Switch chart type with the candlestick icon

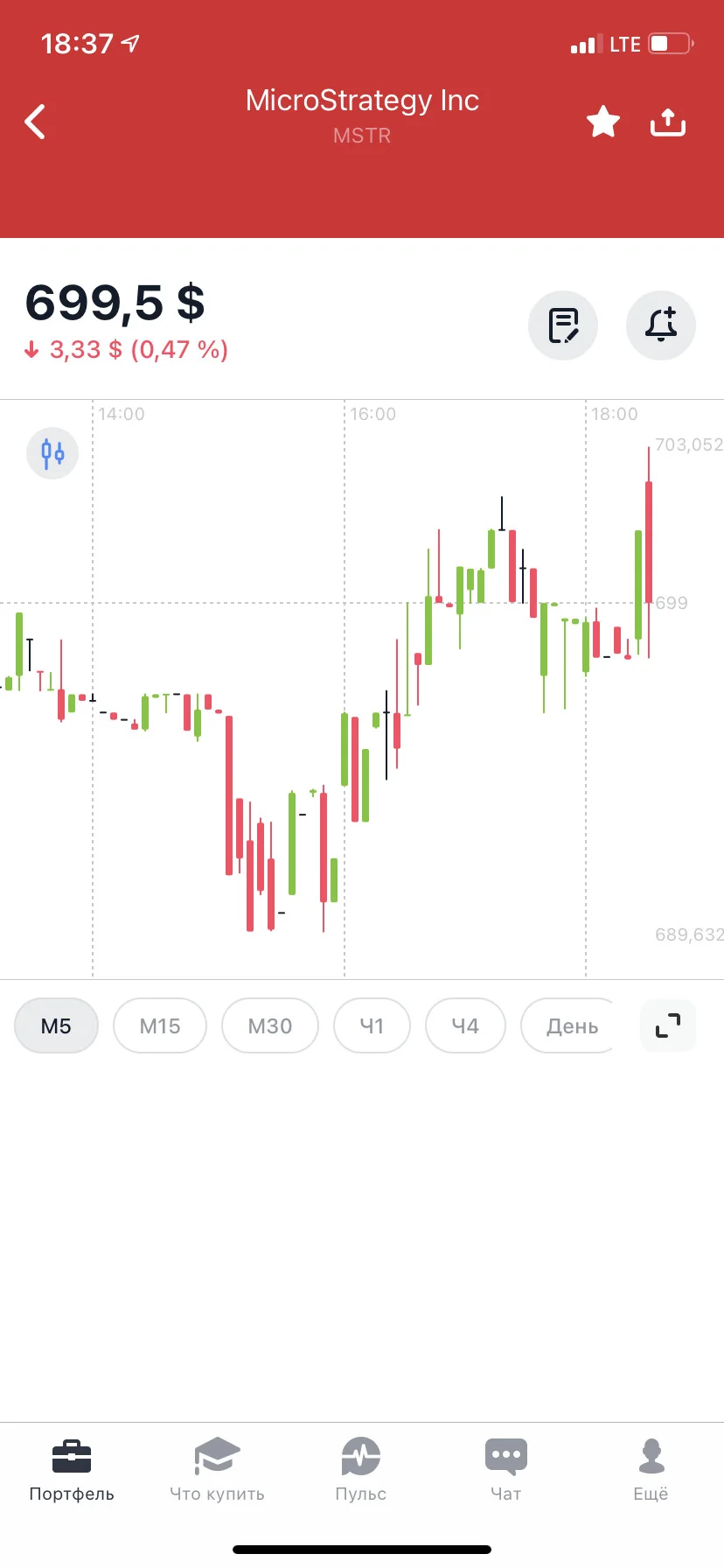pos(52,453)
